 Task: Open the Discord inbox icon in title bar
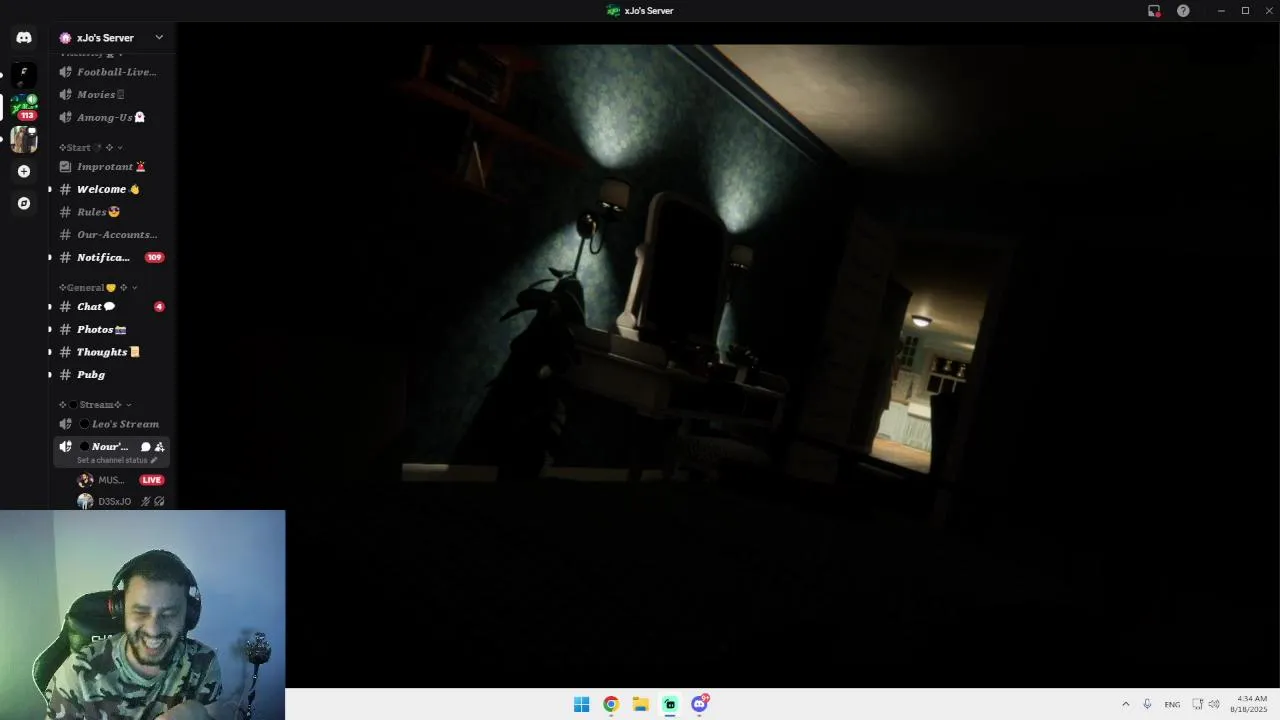pos(1154,11)
